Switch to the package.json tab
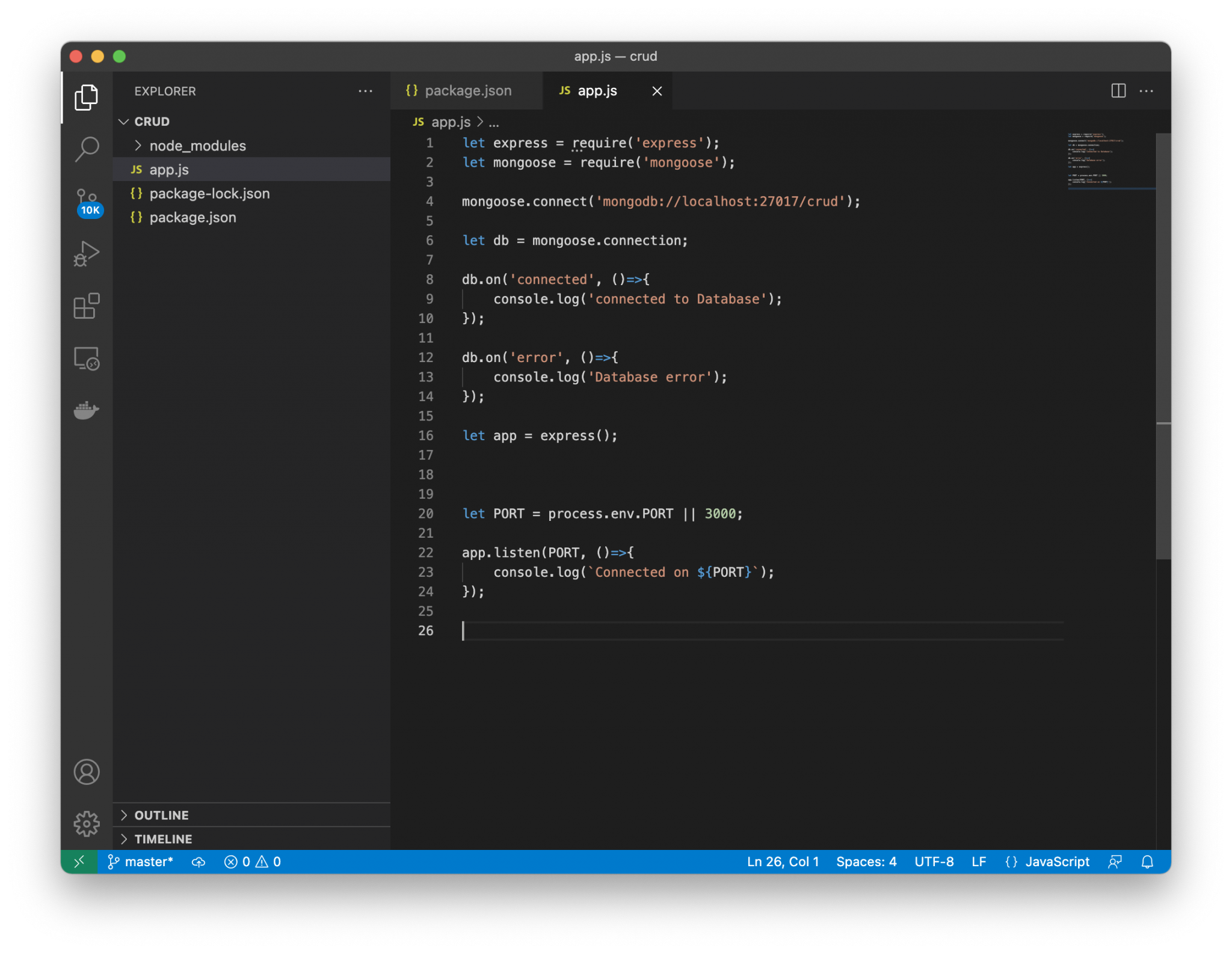Image resolution: width=1232 pixels, height=954 pixels. [x=469, y=90]
